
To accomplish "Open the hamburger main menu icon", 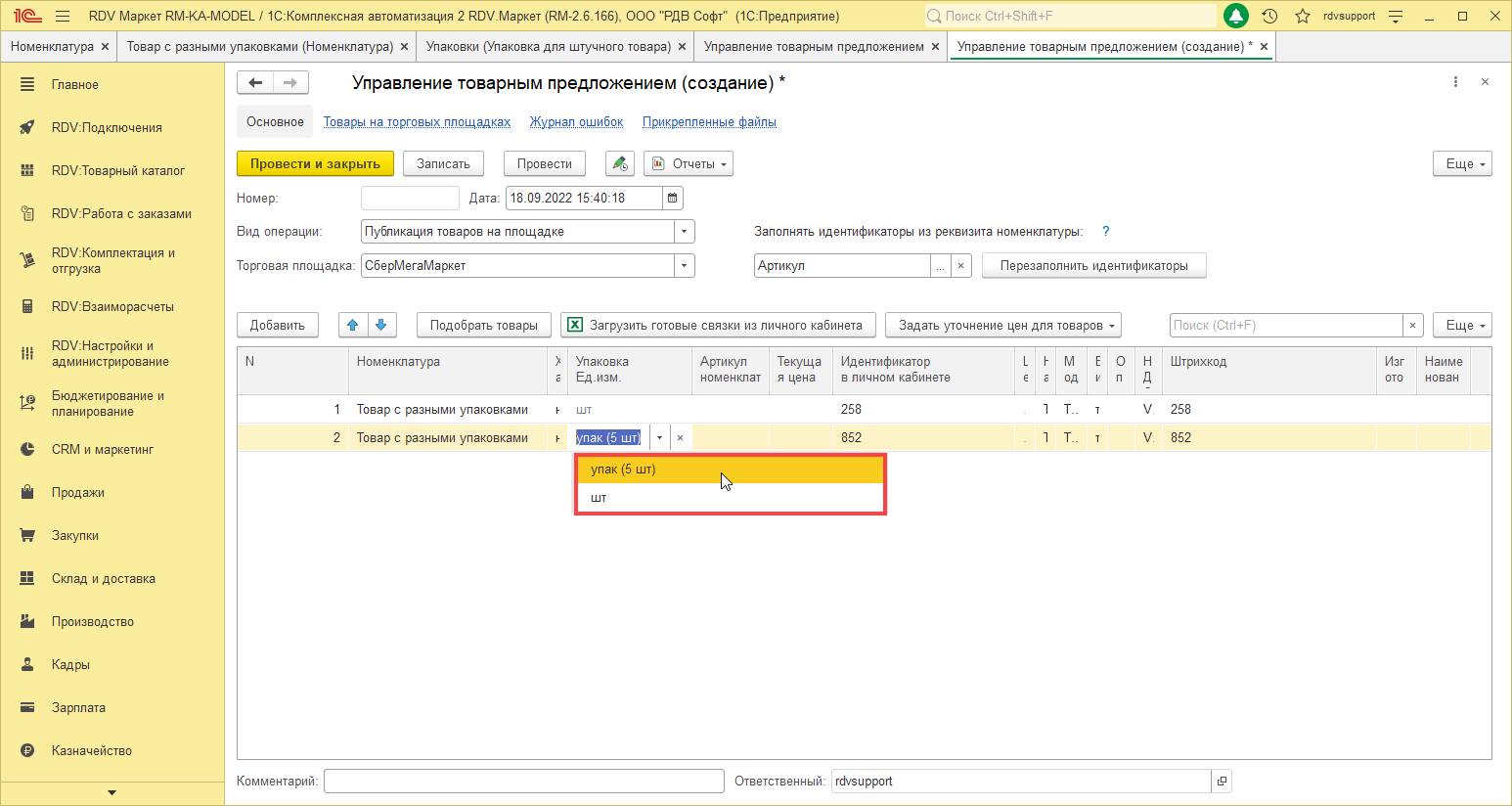I will tap(63, 16).
